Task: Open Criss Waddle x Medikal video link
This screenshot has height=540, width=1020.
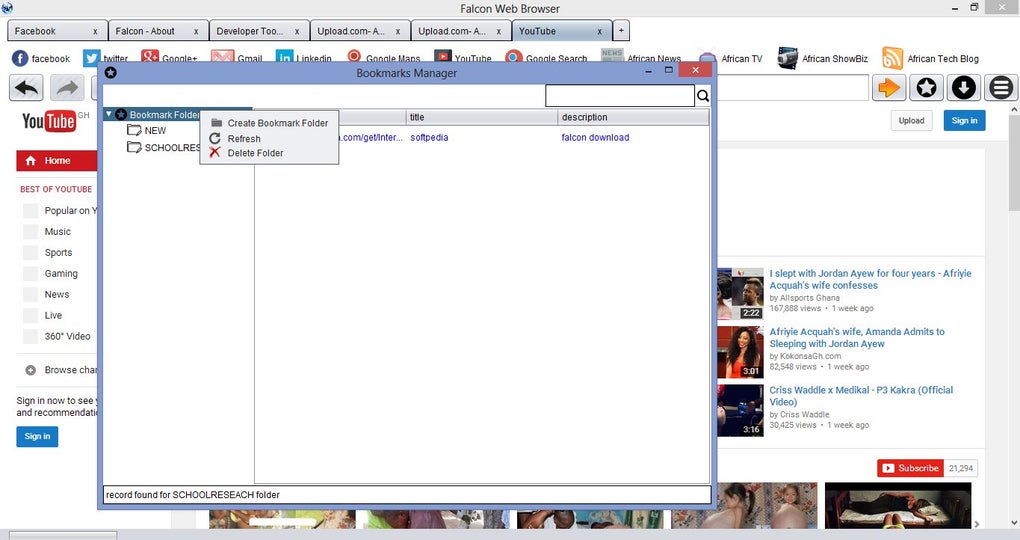Action: pos(861,396)
